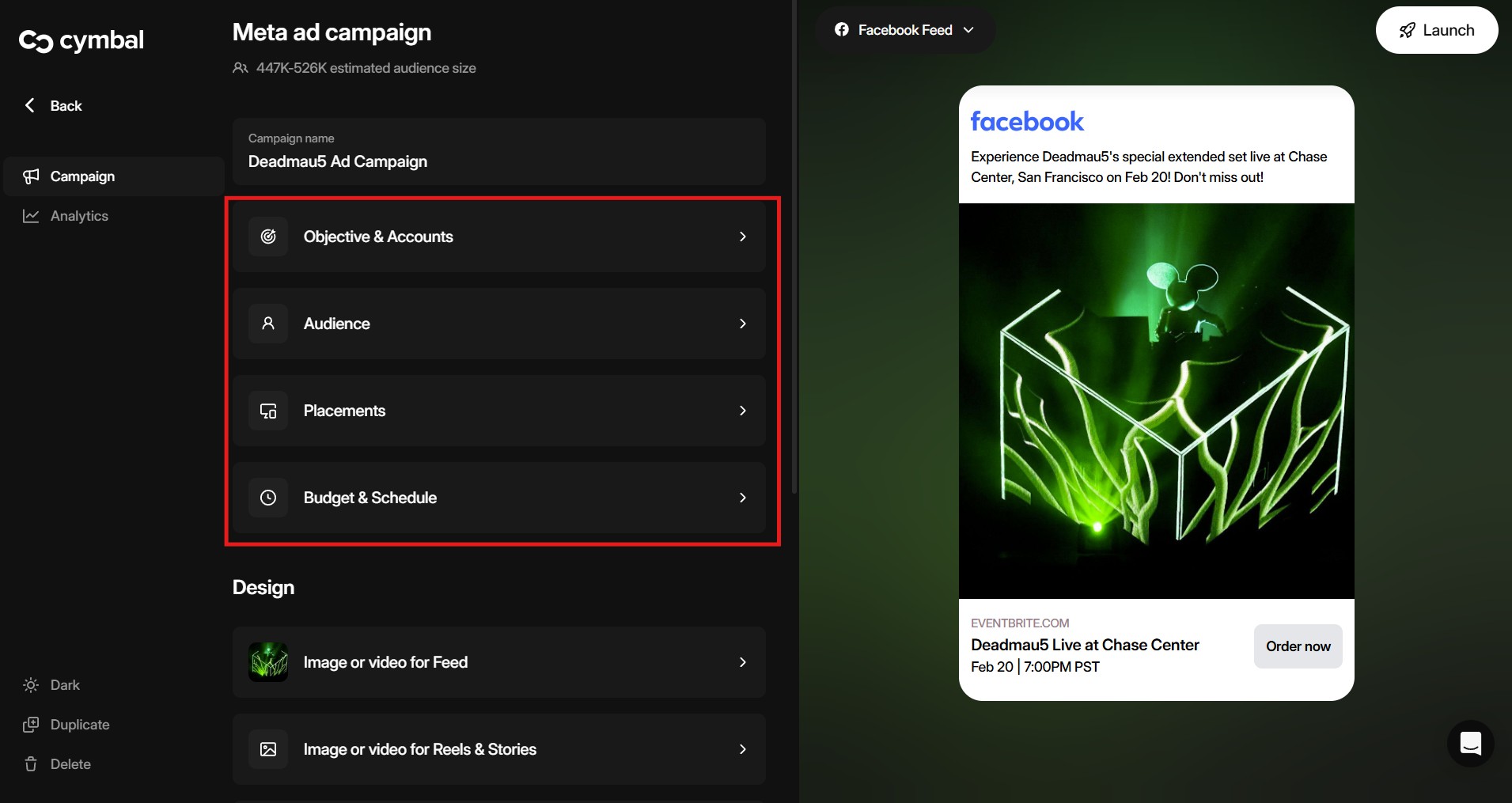The width and height of the screenshot is (1512, 803).
Task: Click the Budget & Schedule clock icon
Action: pyautogui.click(x=268, y=498)
